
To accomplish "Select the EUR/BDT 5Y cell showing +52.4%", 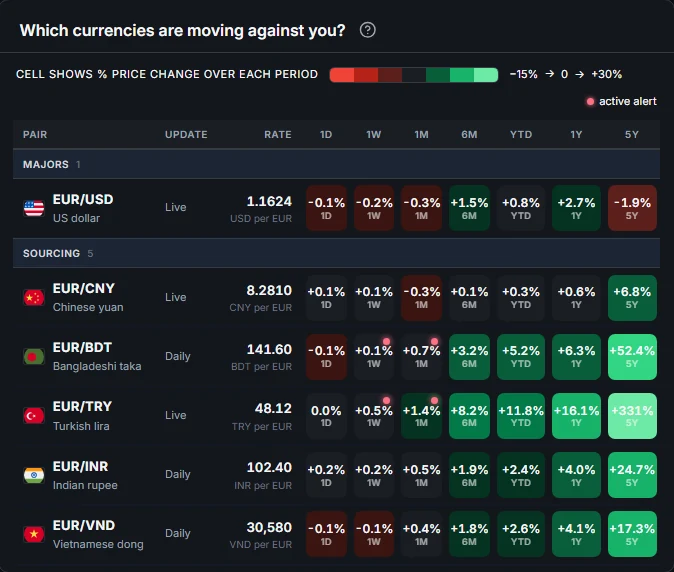I will [632, 357].
